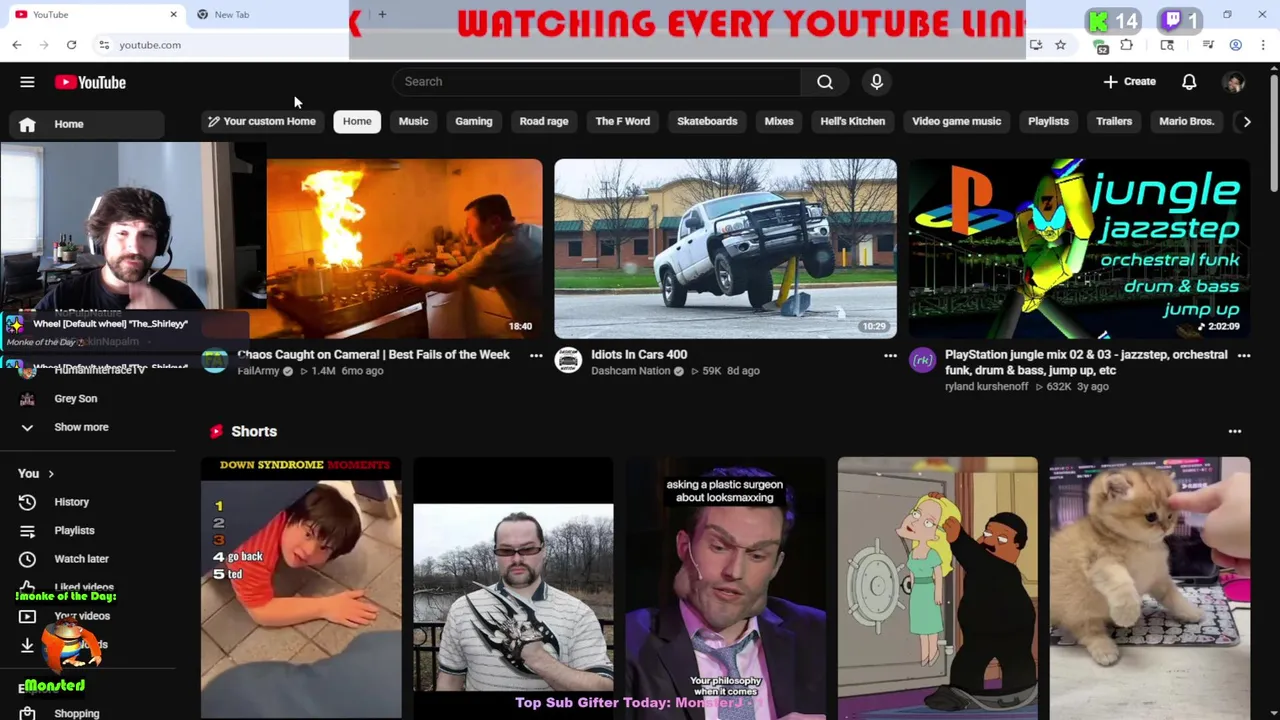The image size is (1280, 720).
Task: Select the Playlists chip
Action: (x=1048, y=121)
